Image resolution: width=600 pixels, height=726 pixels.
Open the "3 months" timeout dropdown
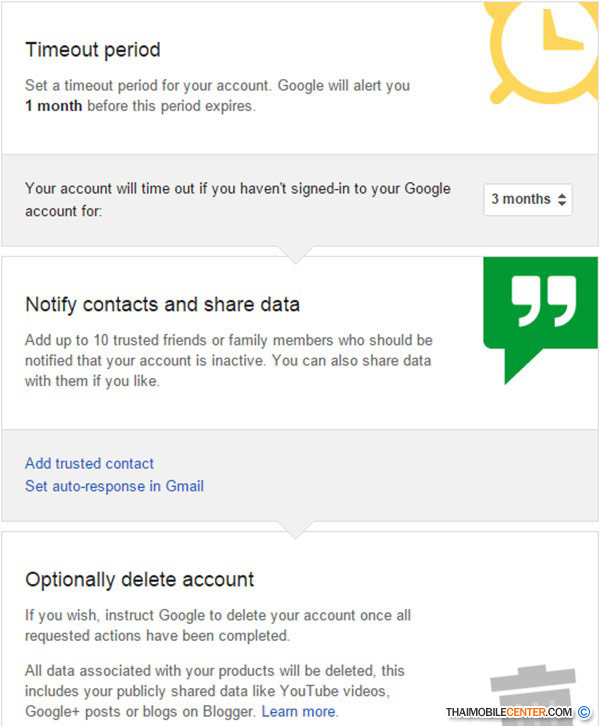pyautogui.click(x=528, y=199)
